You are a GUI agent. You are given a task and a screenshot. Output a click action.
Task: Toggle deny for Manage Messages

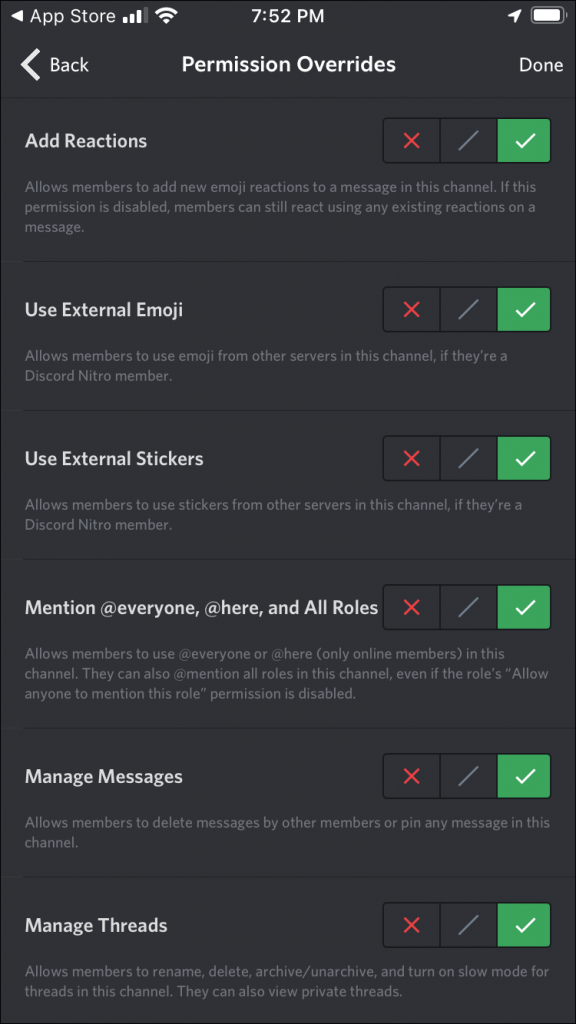pos(411,776)
